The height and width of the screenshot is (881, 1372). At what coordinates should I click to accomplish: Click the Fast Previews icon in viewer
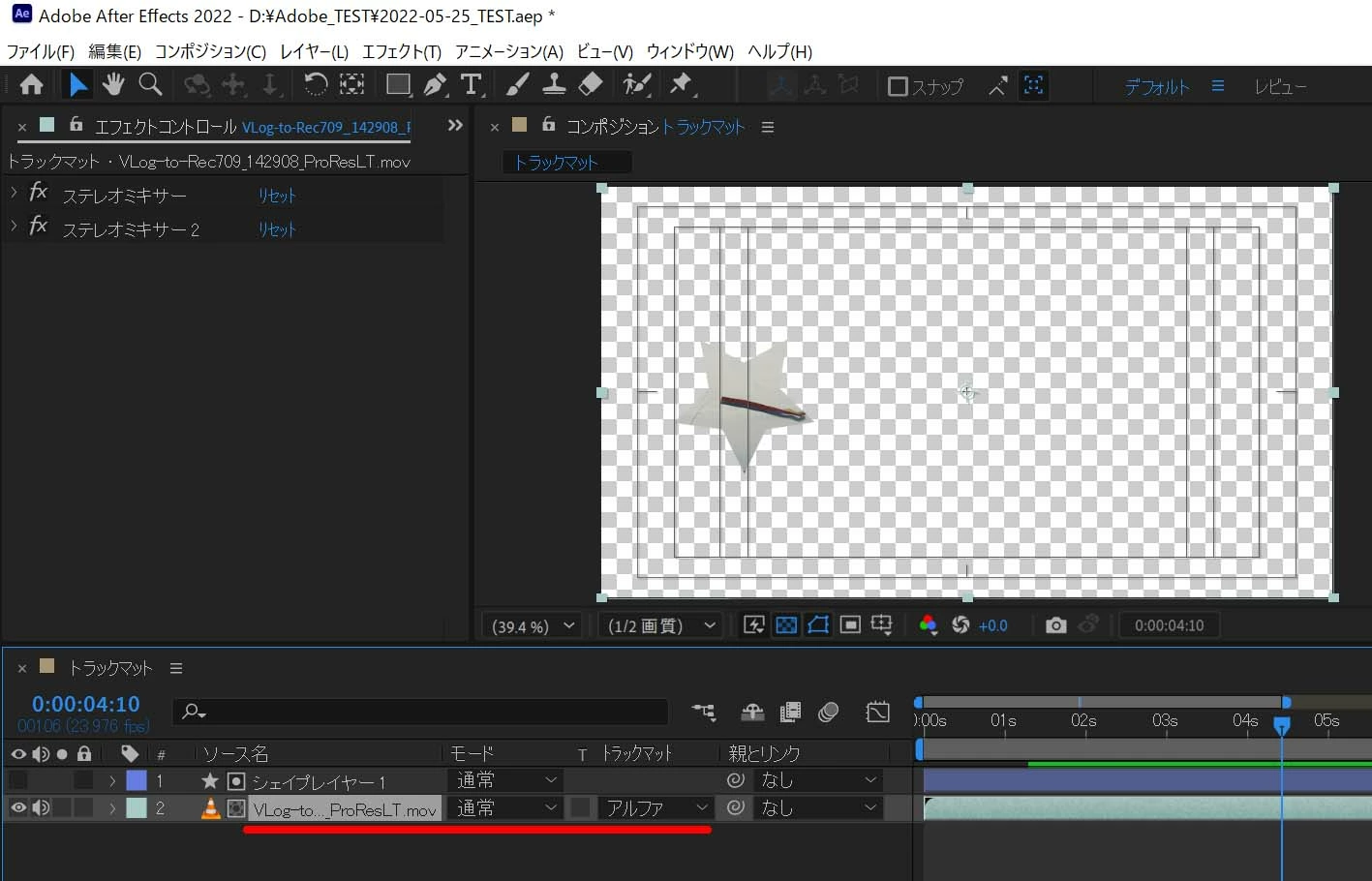point(753,625)
